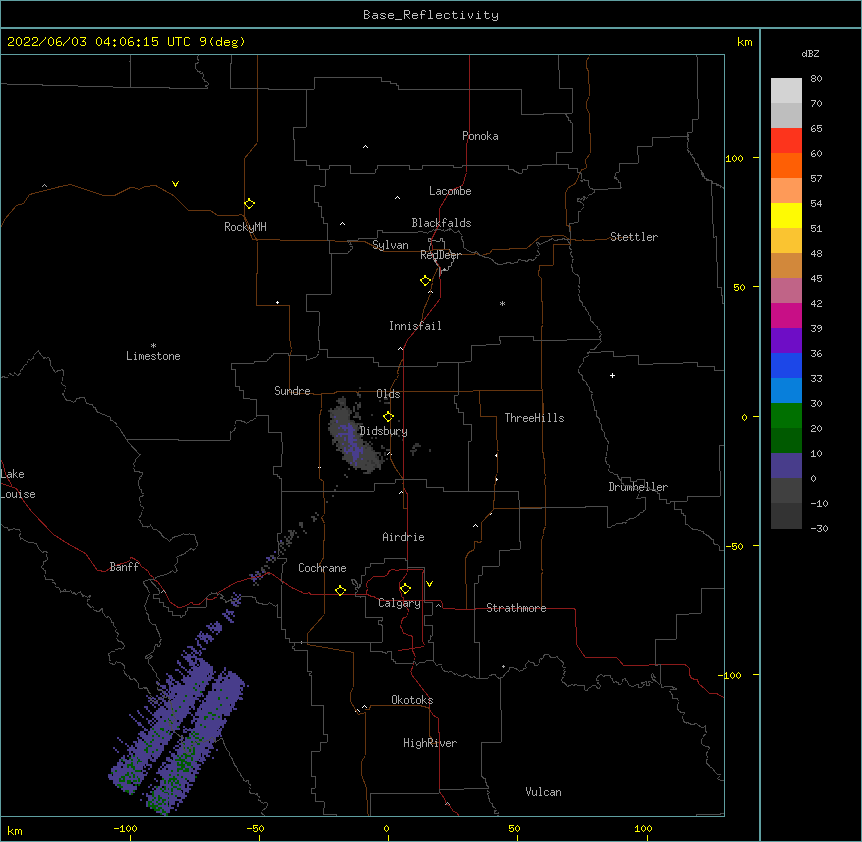Screen dimensions: 862x842
Task: Click the yellow diamond marker above Calgary label
Action: click(x=405, y=589)
